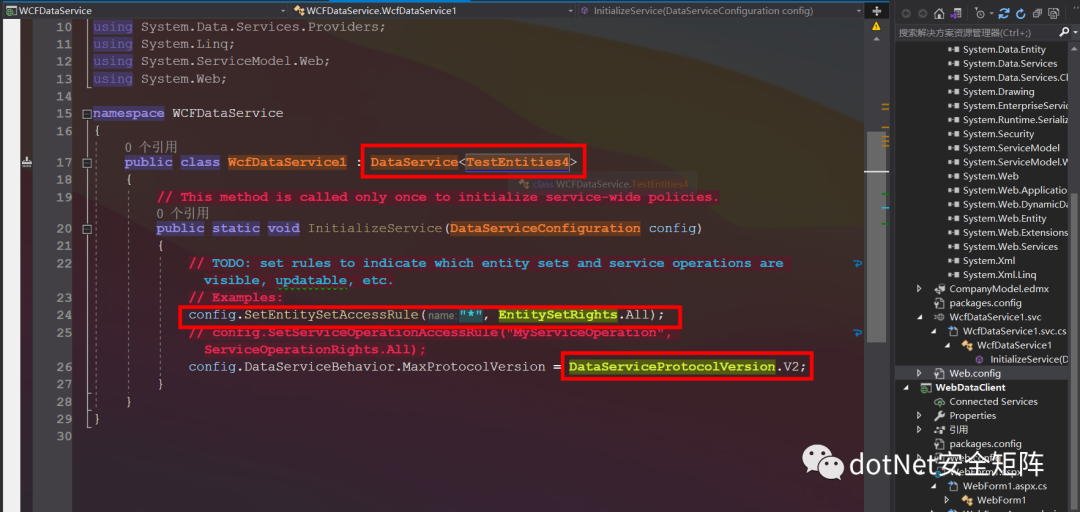Viewport: 1080px width, 512px height.
Task: Select the Web.config file
Action: [x=977, y=373]
